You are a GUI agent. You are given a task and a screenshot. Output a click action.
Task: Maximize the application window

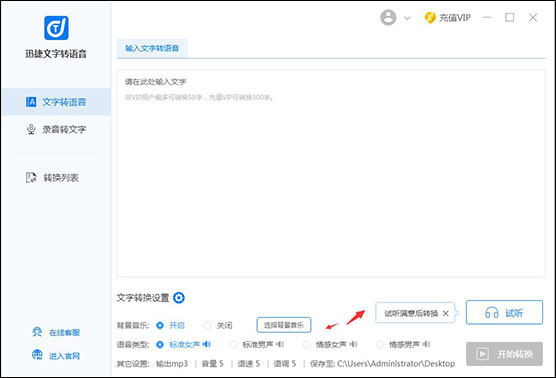point(510,17)
